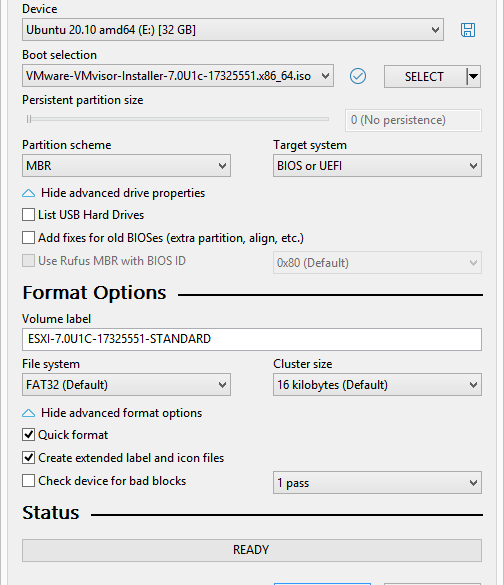Screen dimensions: 504x585
Task: Open the File system FAT32 dropdown
Action: [126, 385]
